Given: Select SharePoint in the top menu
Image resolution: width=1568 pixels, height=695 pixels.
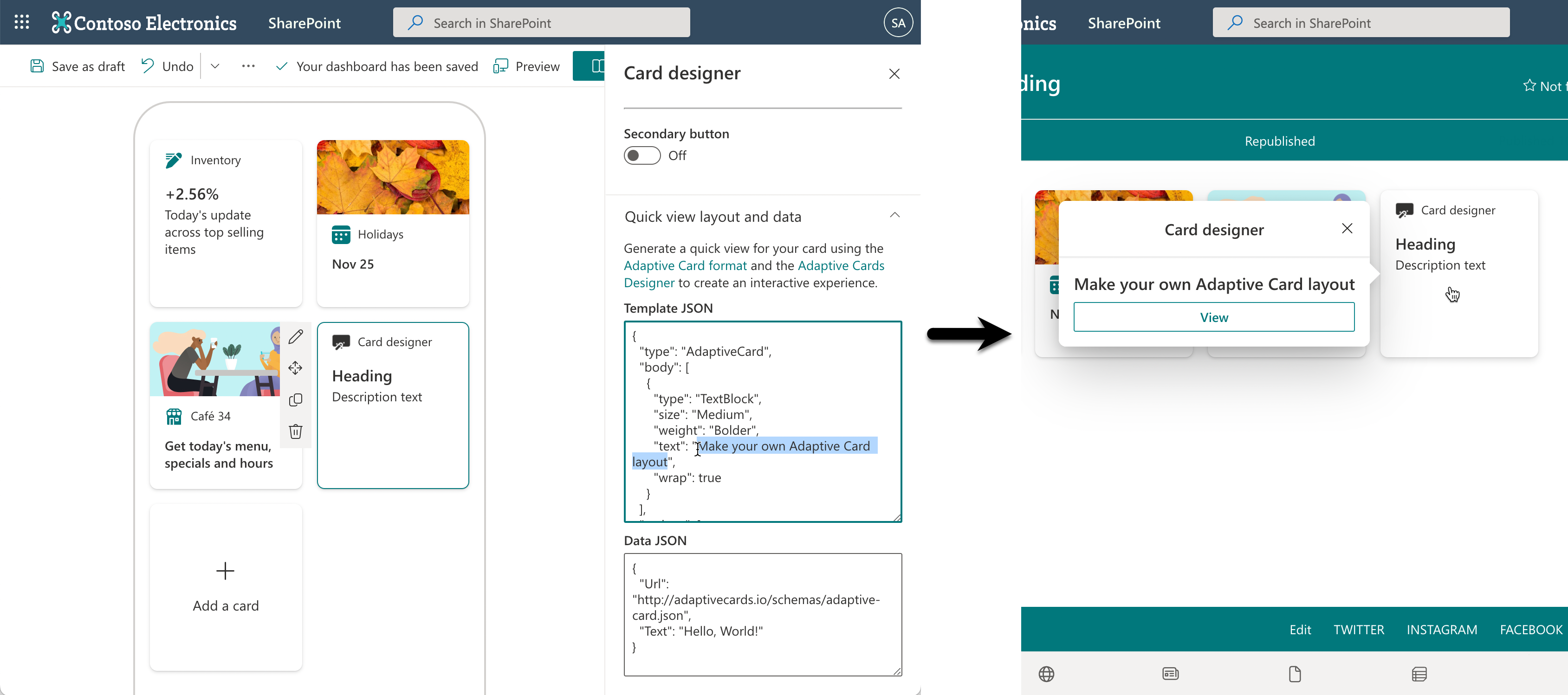Looking at the screenshot, I should tap(305, 23).
